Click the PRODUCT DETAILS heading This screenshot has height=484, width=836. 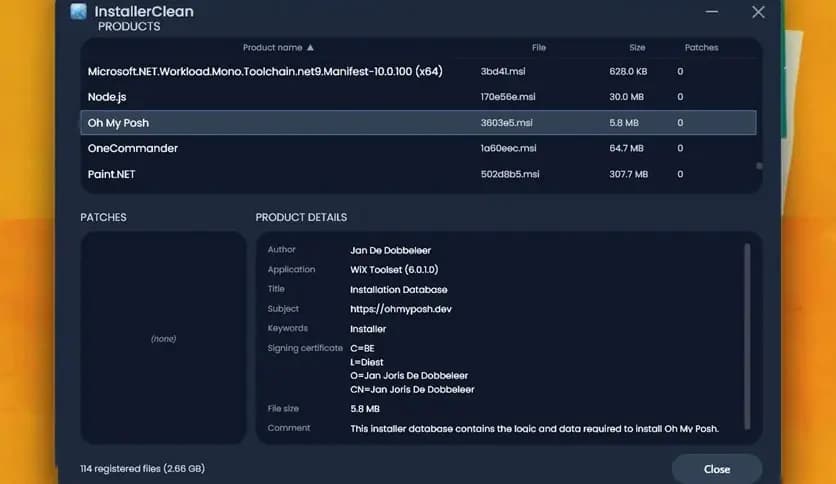click(x=301, y=217)
